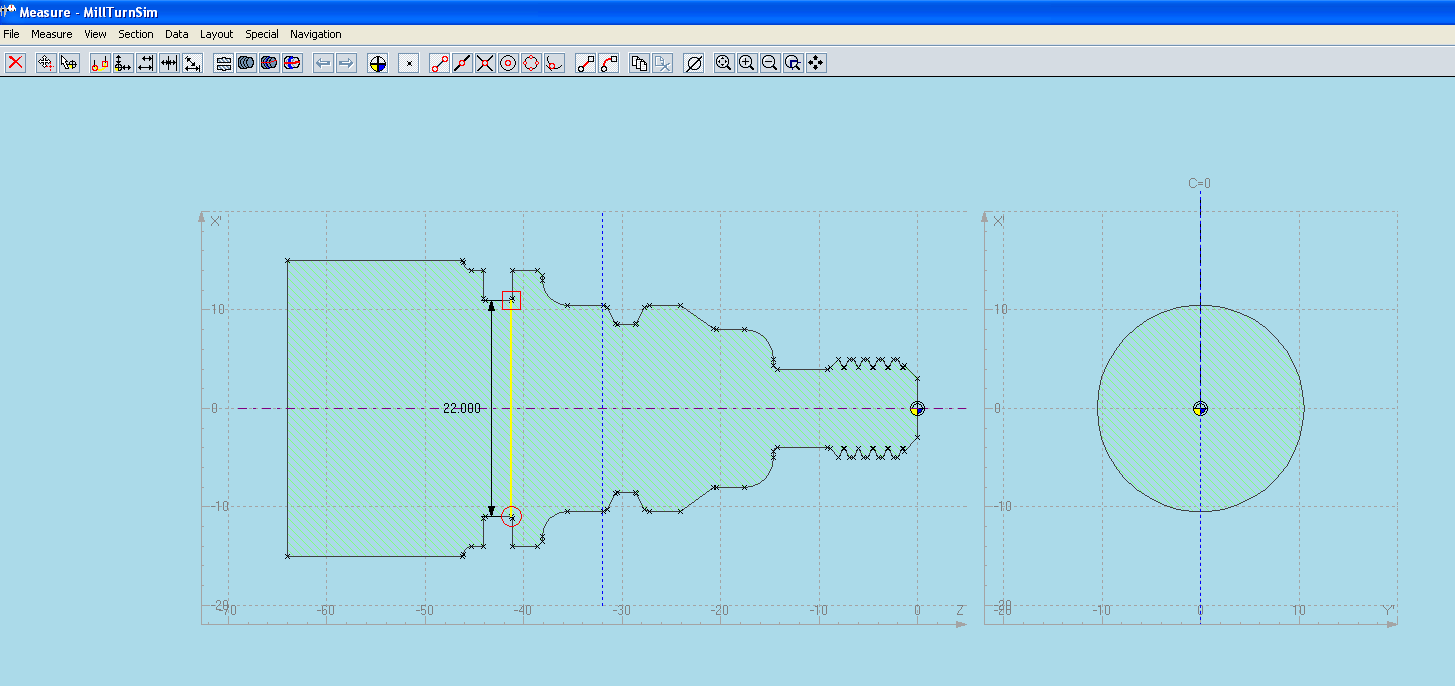Open the View menu
The height and width of the screenshot is (686, 1455).
tap(95, 34)
